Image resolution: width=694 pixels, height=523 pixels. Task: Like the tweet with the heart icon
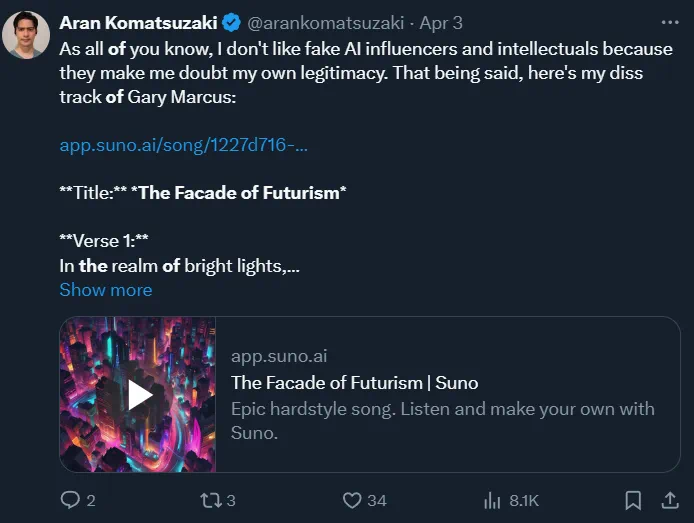pyautogui.click(x=351, y=500)
